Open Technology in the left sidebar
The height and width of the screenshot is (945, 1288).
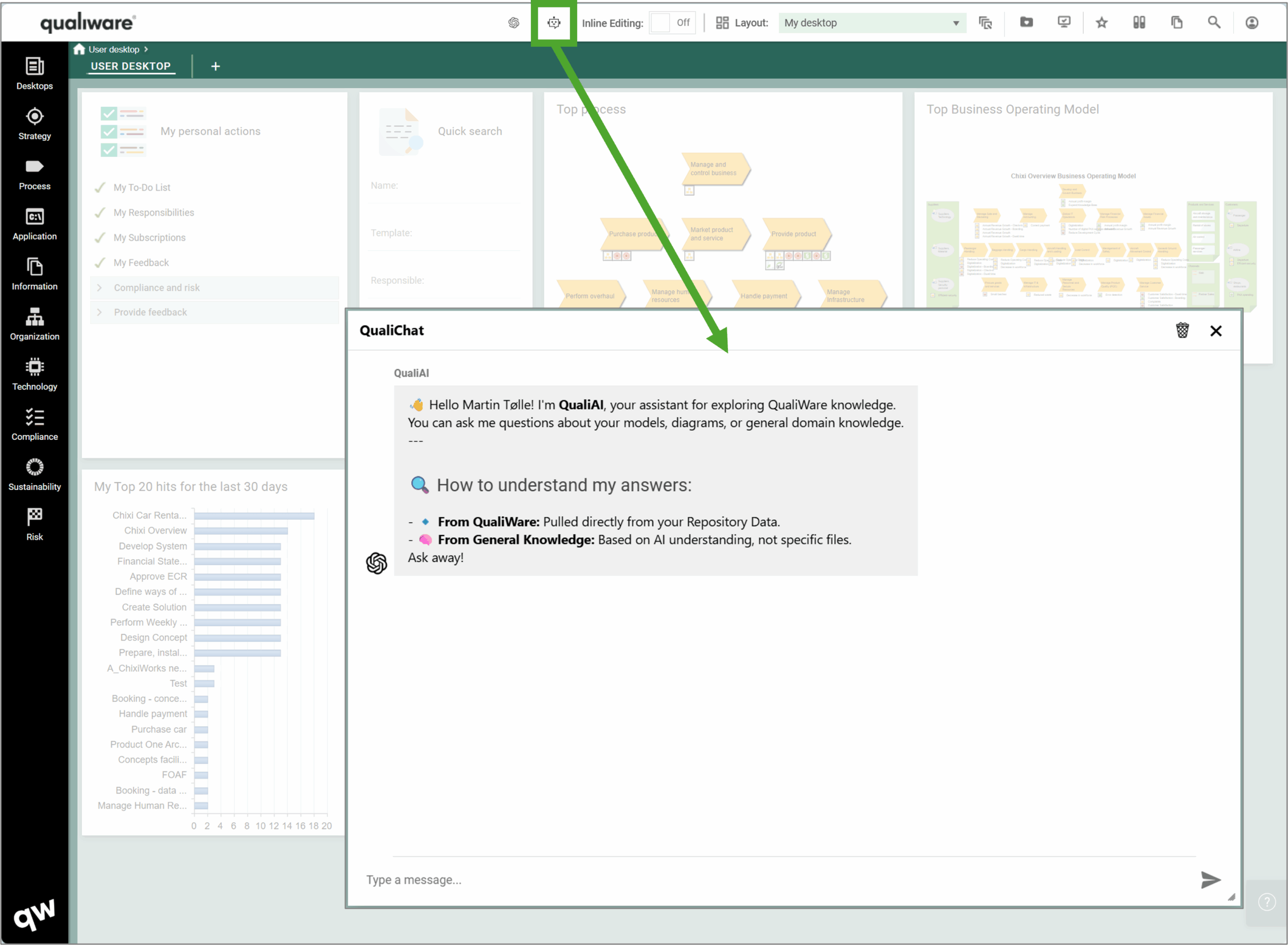tap(34, 375)
